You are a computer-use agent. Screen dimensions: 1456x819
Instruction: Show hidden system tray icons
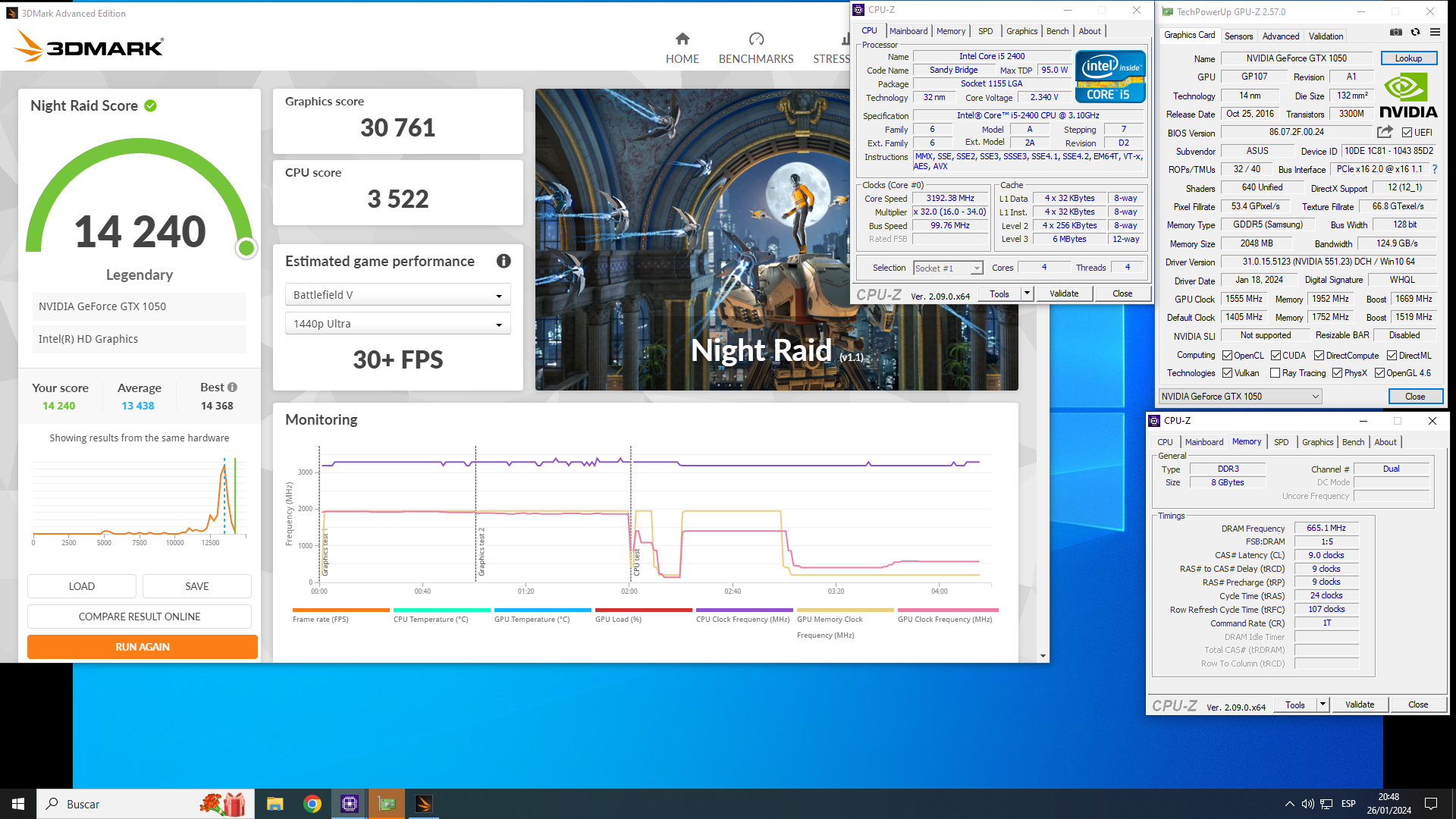[x=1290, y=804]
